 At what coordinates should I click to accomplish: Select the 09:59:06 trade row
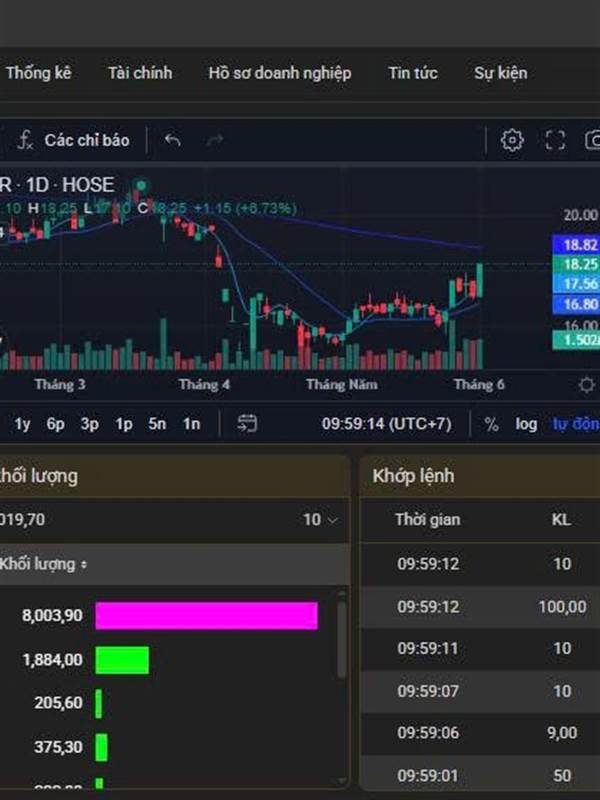tap(480, 733)
